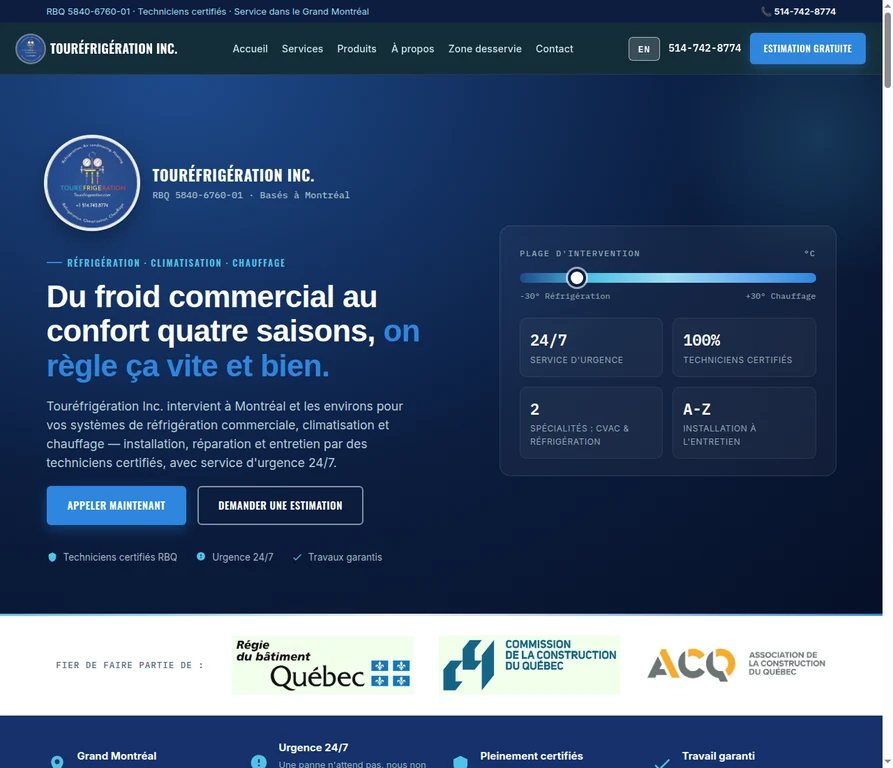Open the Commission de la construction du Québec logo
The height and width of the screenshot is (768, 893).
click(529, 665)
